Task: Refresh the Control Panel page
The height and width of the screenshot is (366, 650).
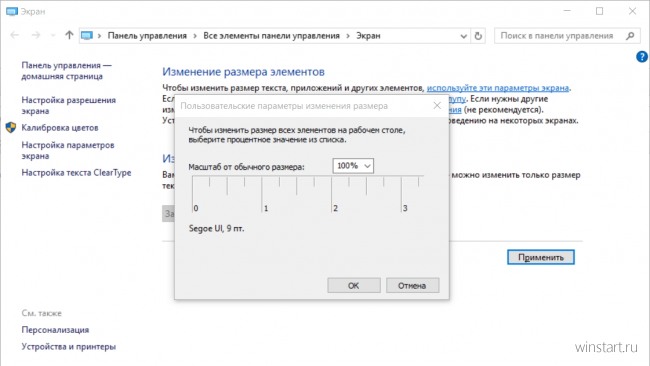Action: 478,36
